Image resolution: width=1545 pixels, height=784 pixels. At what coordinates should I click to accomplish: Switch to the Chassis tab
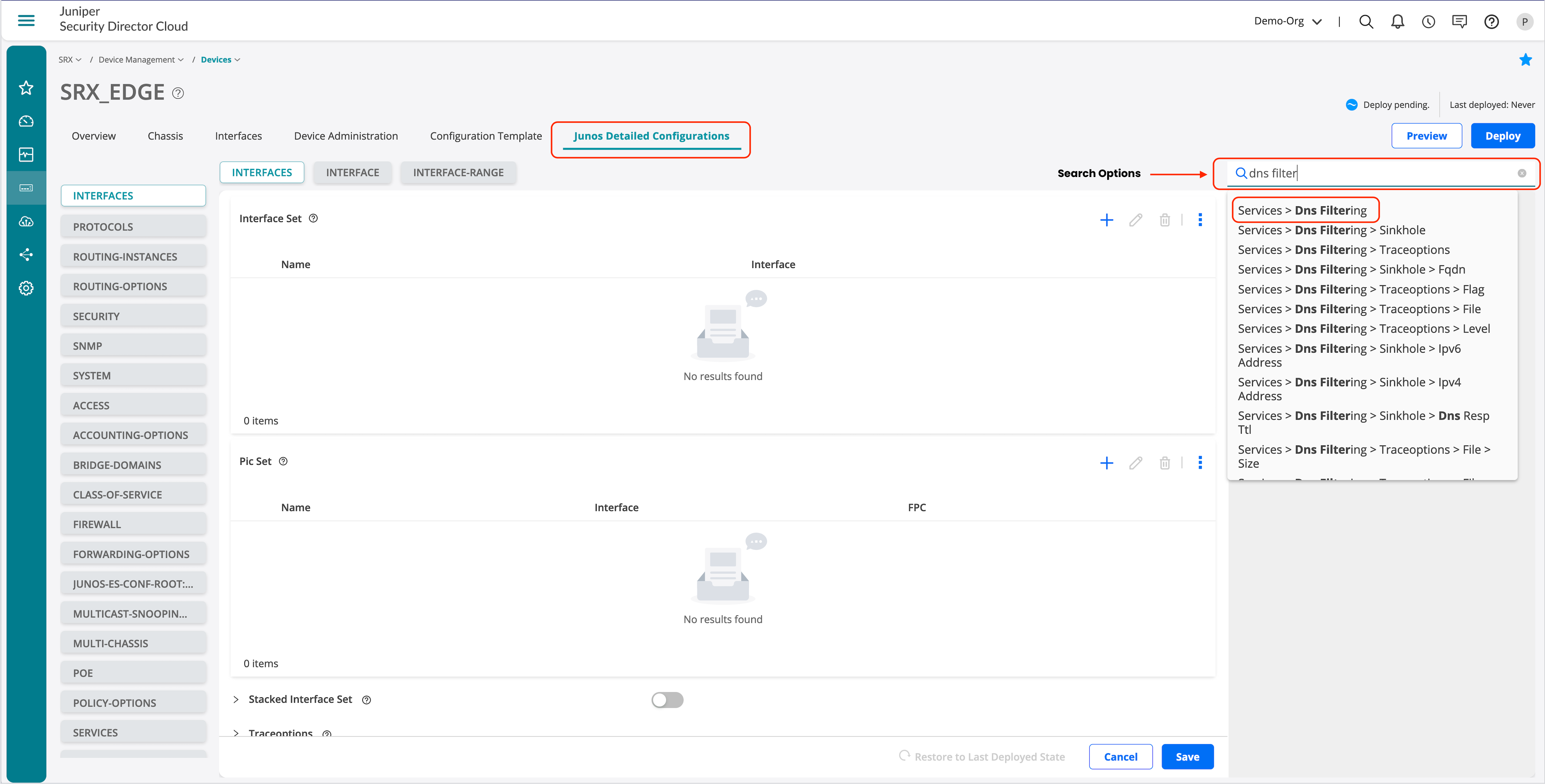(x=165, y=136)
